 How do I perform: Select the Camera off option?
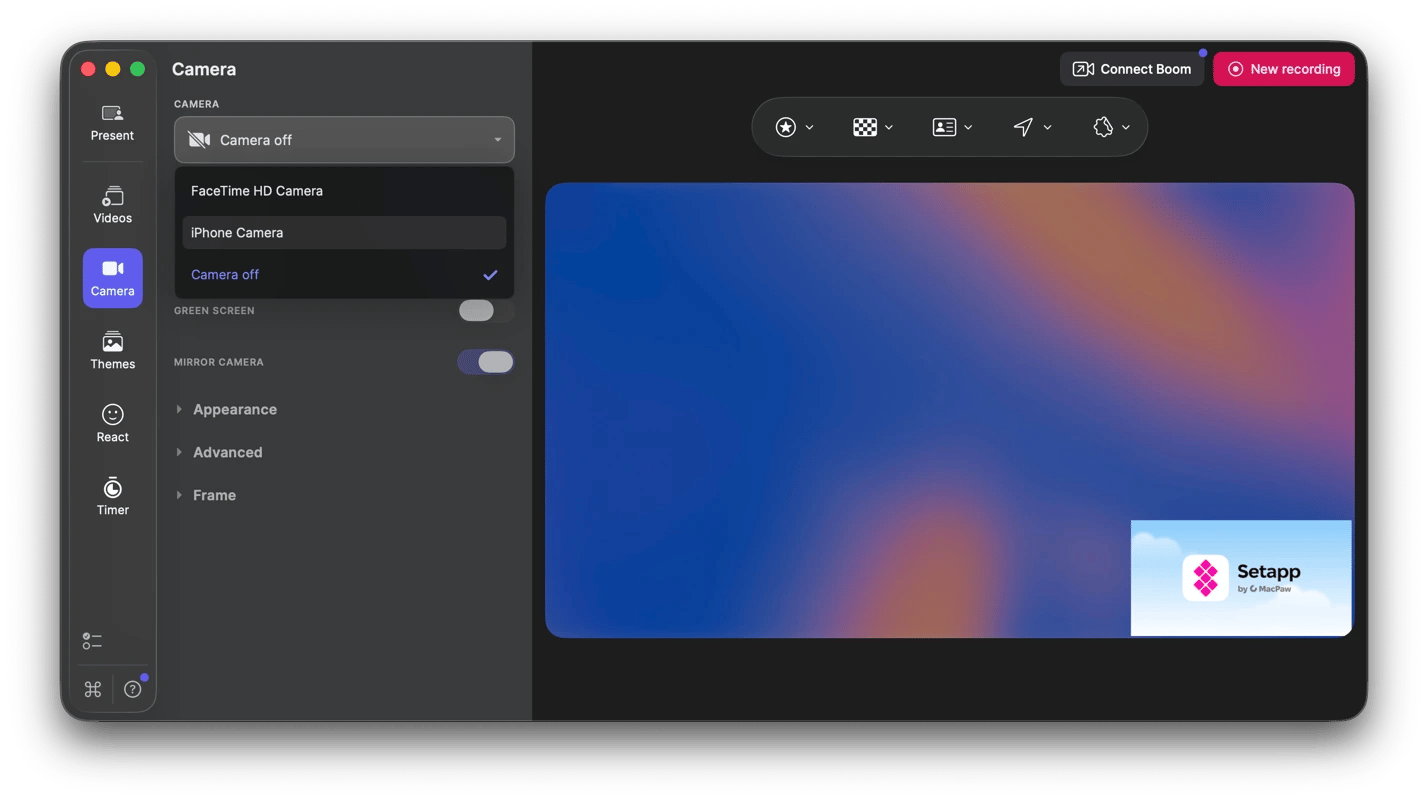click(x=344, y=275)
